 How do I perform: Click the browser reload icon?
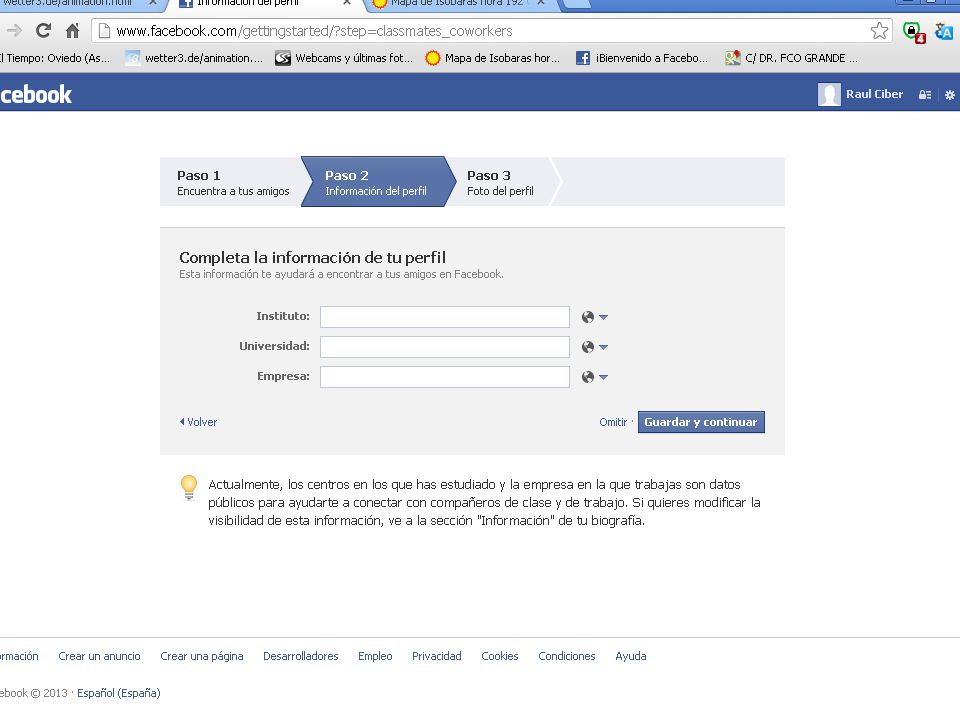coord(43,31)
